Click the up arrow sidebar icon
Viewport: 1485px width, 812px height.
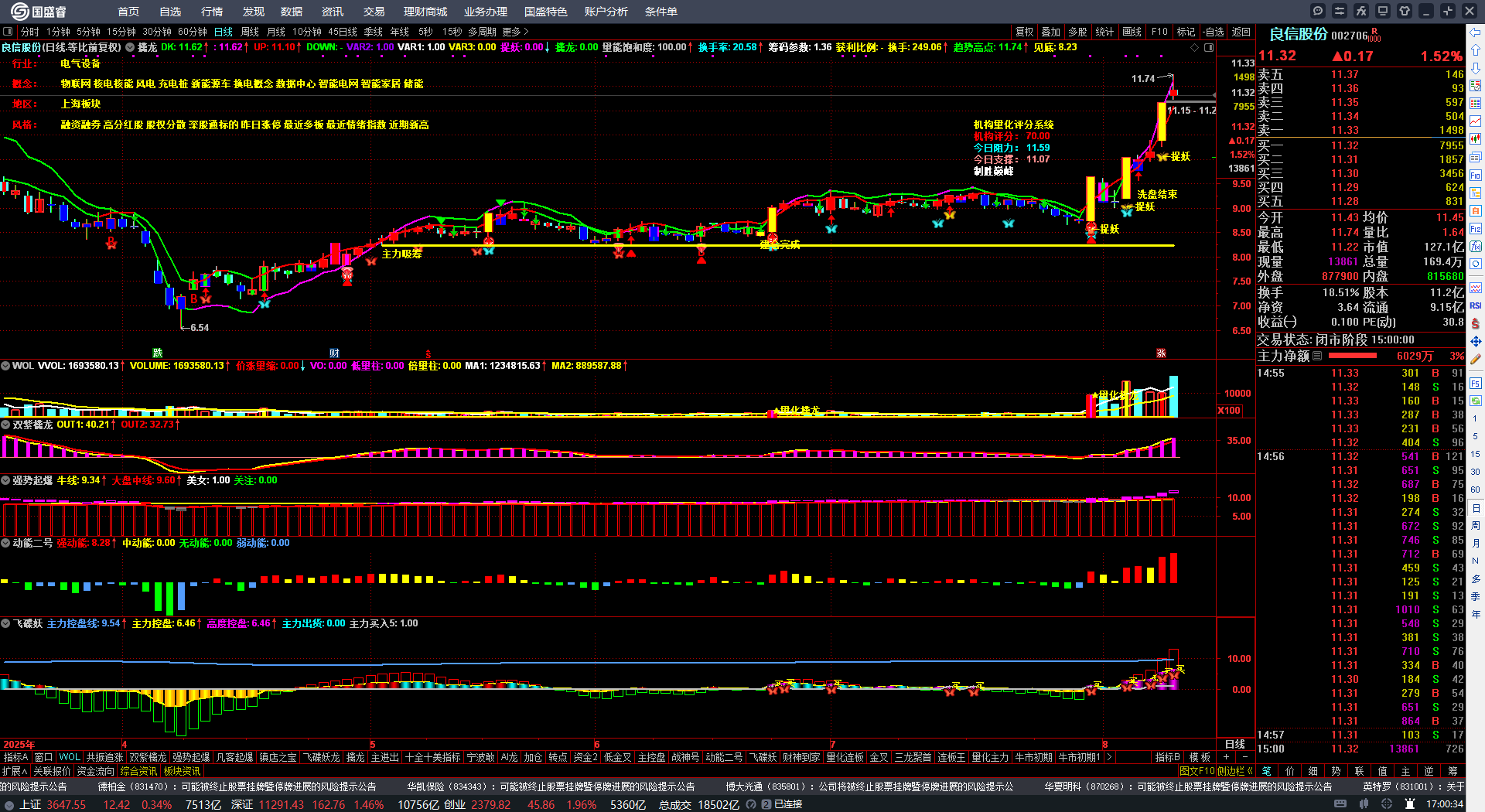[x=1476, y=50]
